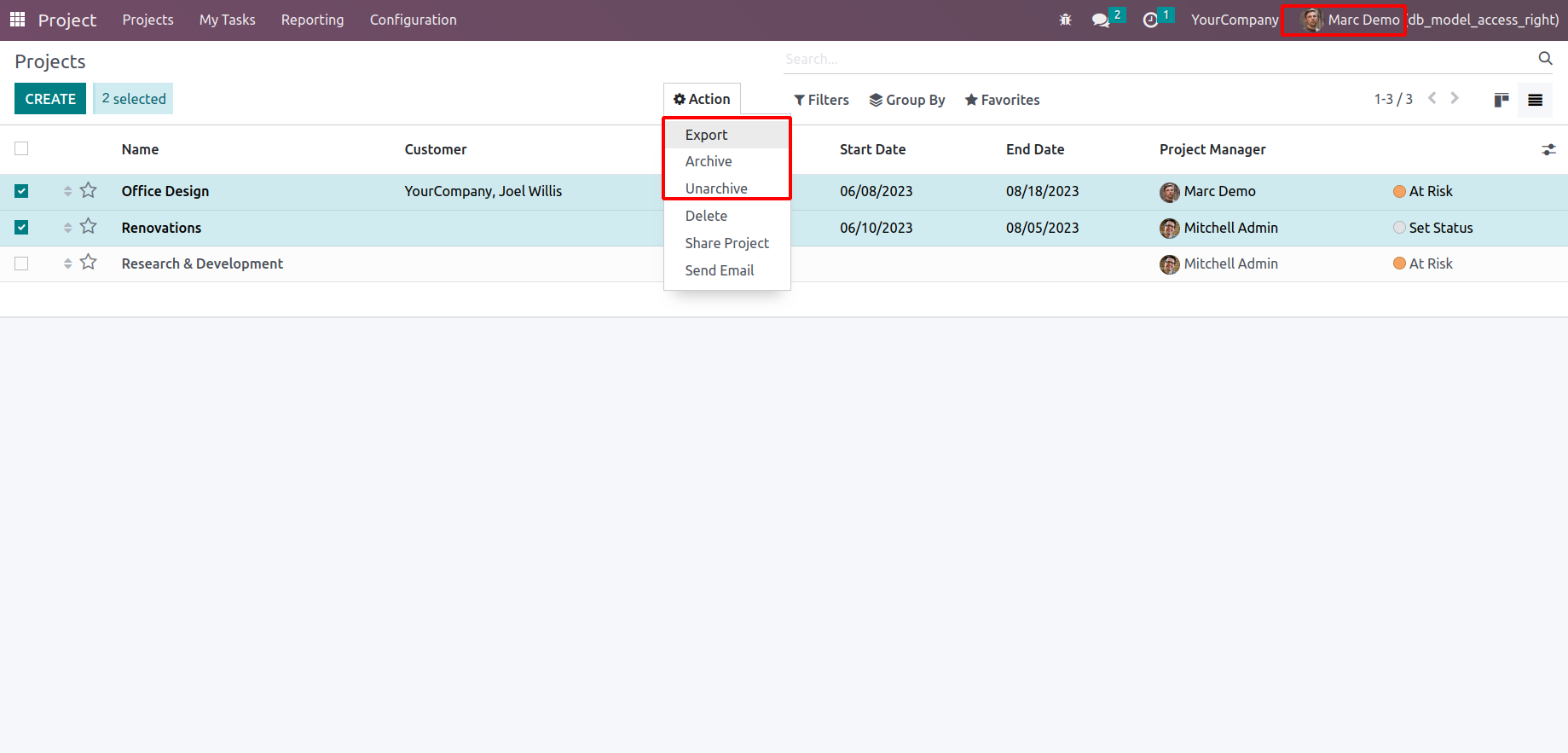Open the activities clock icon
Viewport: 1568px width, 753px height.
1150,20
